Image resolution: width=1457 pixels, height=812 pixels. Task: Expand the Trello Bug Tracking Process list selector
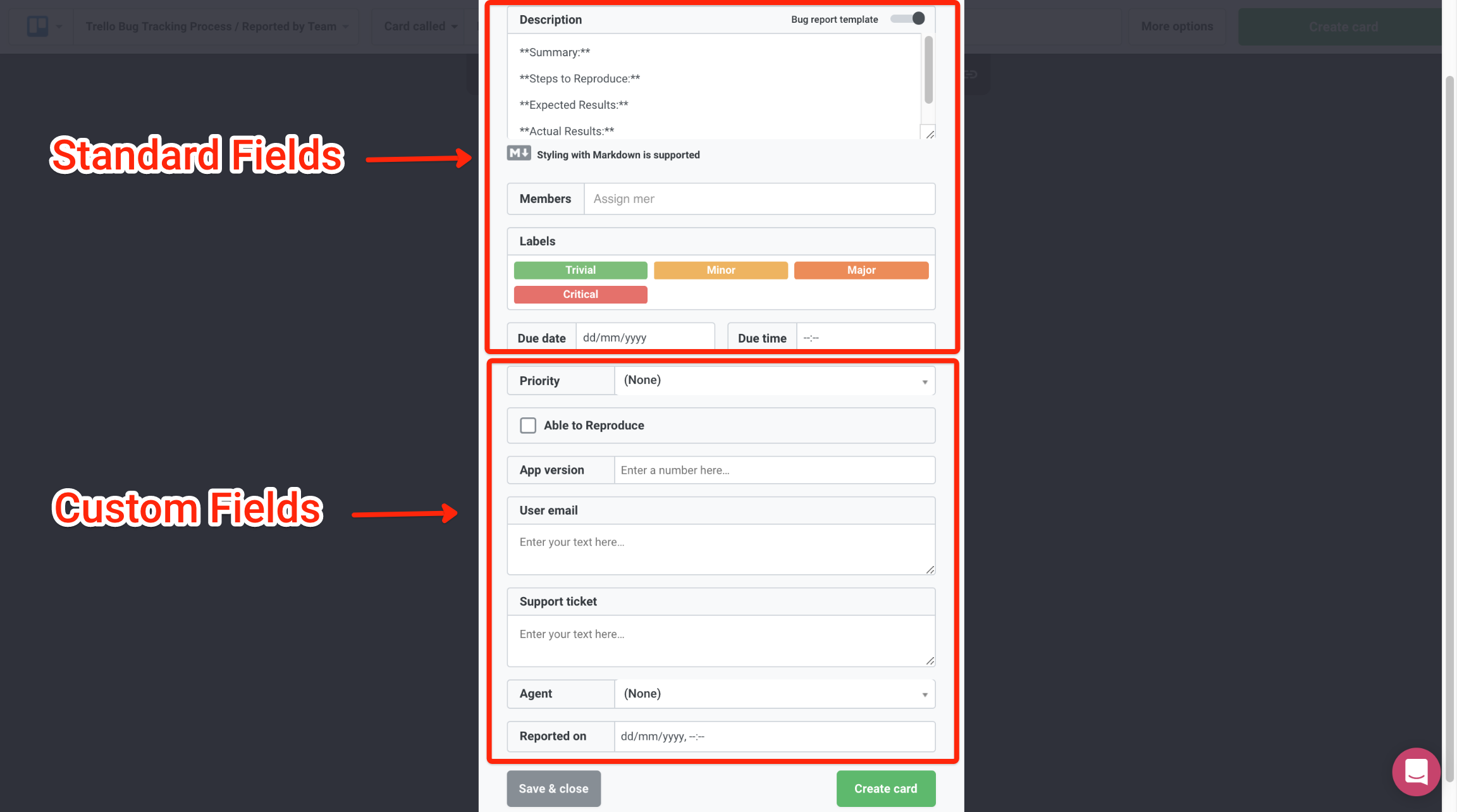[x=216, y=27]
